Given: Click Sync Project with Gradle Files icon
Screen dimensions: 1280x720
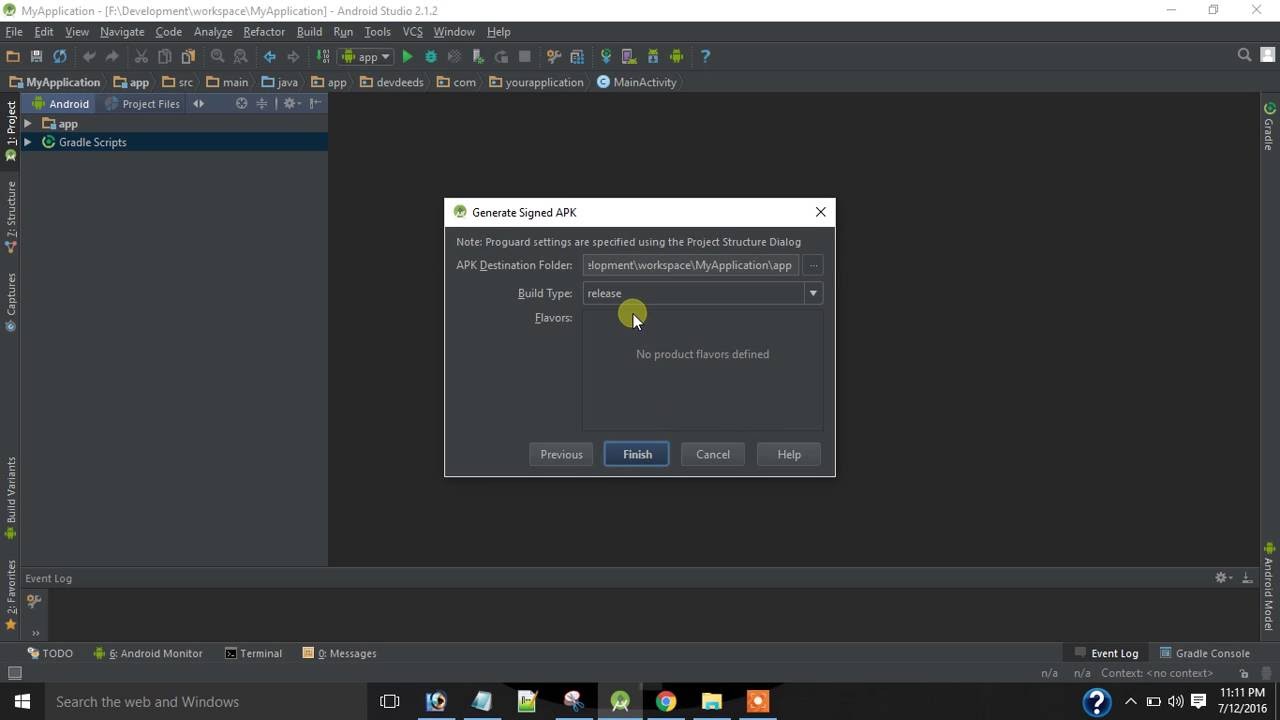Looking at the screenshot, I should 605,56.
